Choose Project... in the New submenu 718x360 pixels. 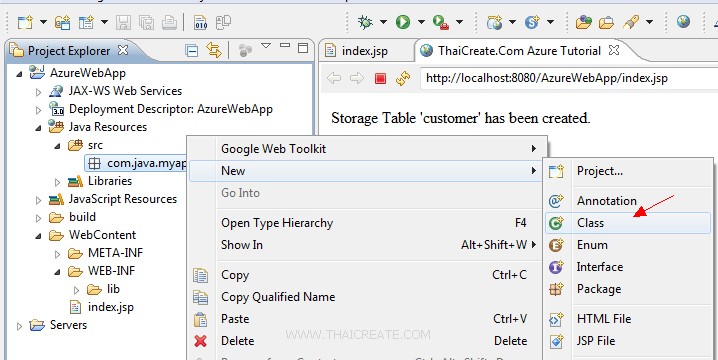(x=628, y=171)
